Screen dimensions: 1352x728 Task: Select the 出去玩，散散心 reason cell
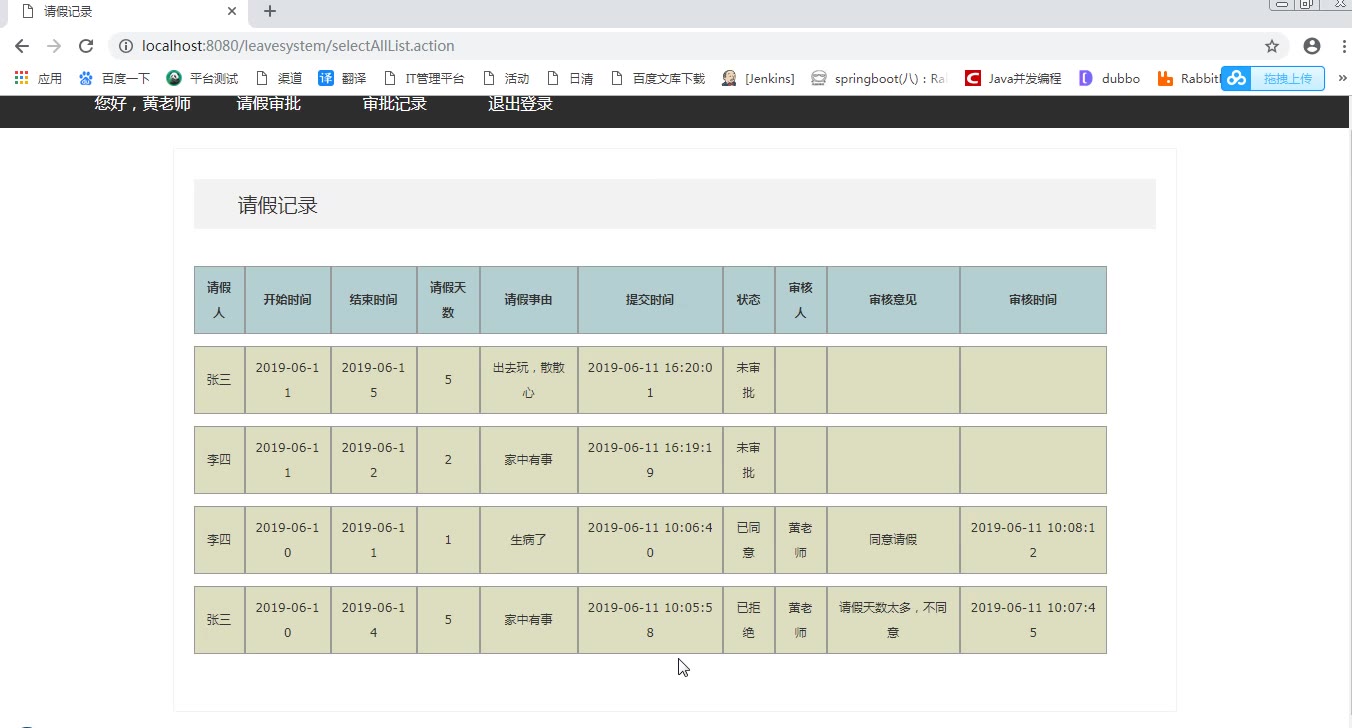(x=528, y=380)
